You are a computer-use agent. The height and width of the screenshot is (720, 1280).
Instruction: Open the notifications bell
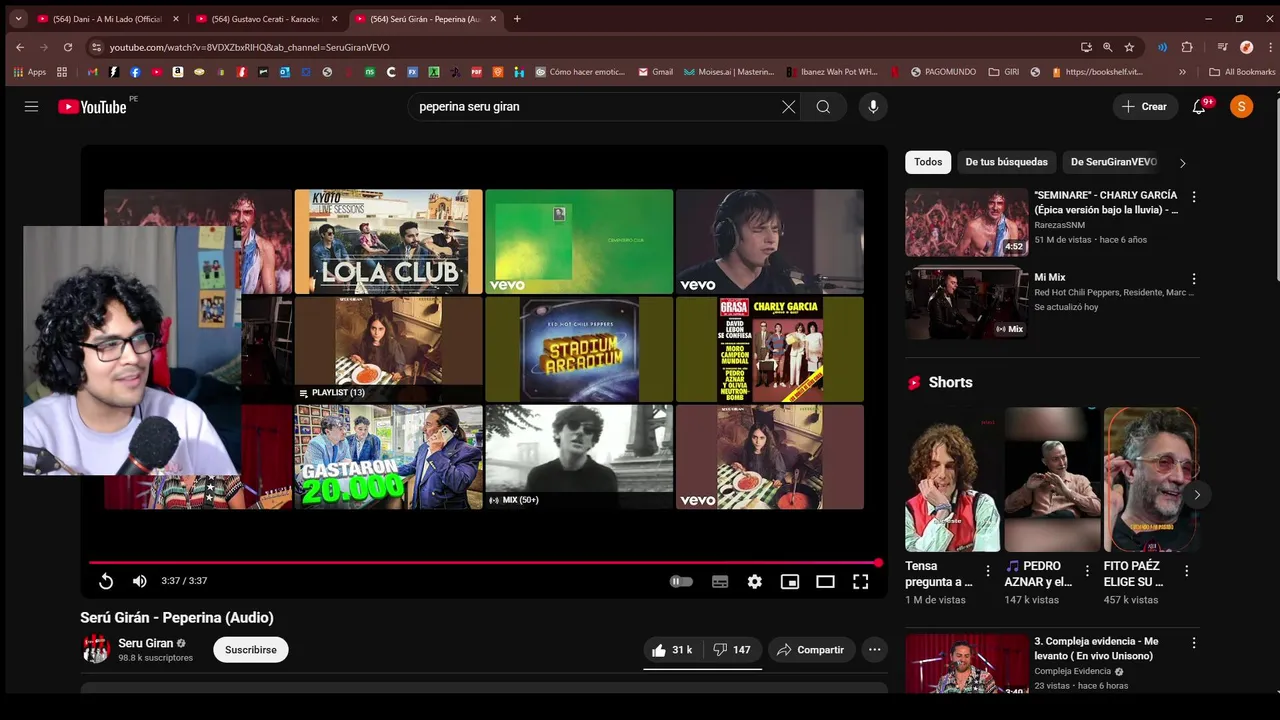click(x=1199, y=107)
